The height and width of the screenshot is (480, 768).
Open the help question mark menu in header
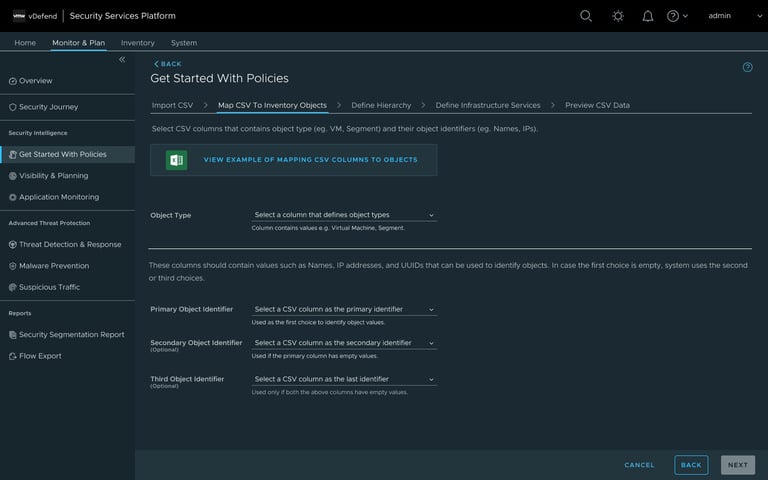pos(677,16)
